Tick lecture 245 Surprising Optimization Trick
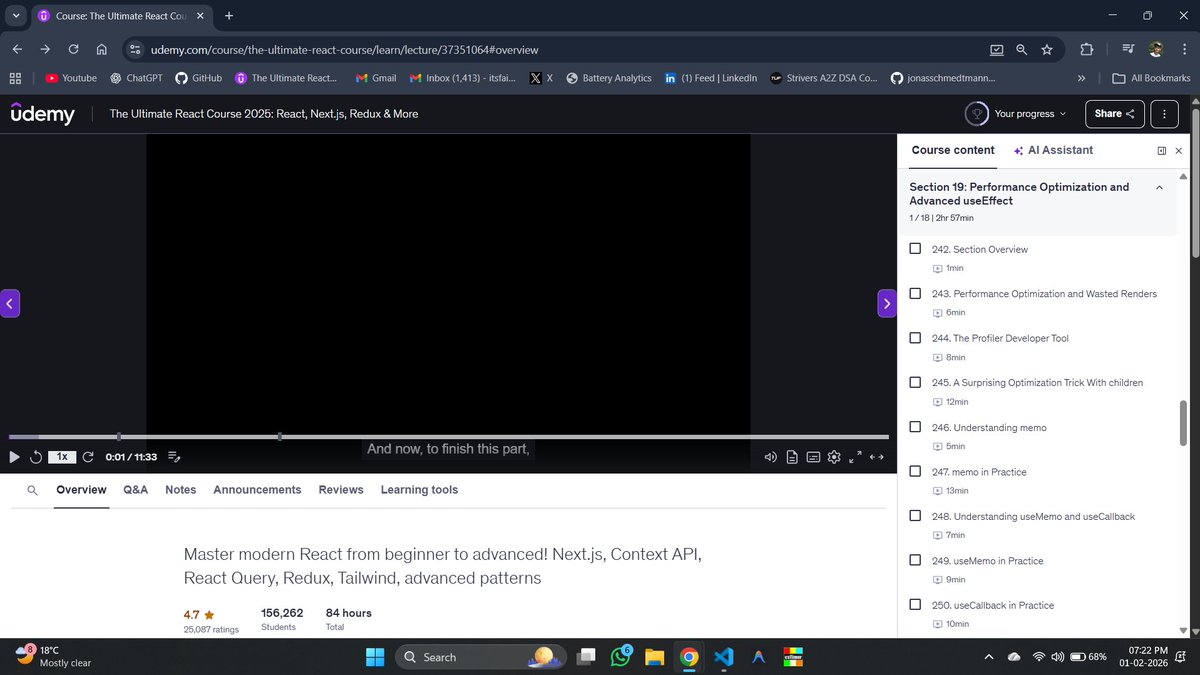The width and height of the screenshot is (1200, 675). pos(915,382)
